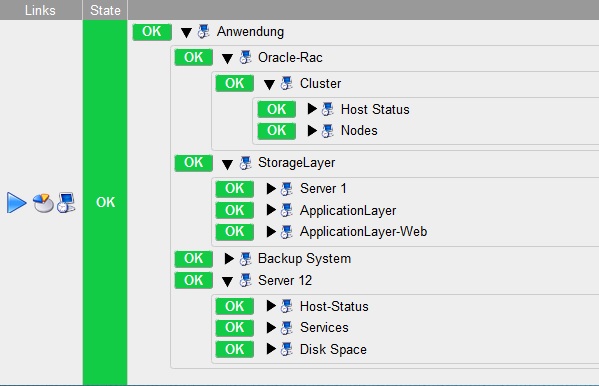Select the Server 1 tree entry
599x386 pixels.
pyautogui.click(x=323, y=188)
